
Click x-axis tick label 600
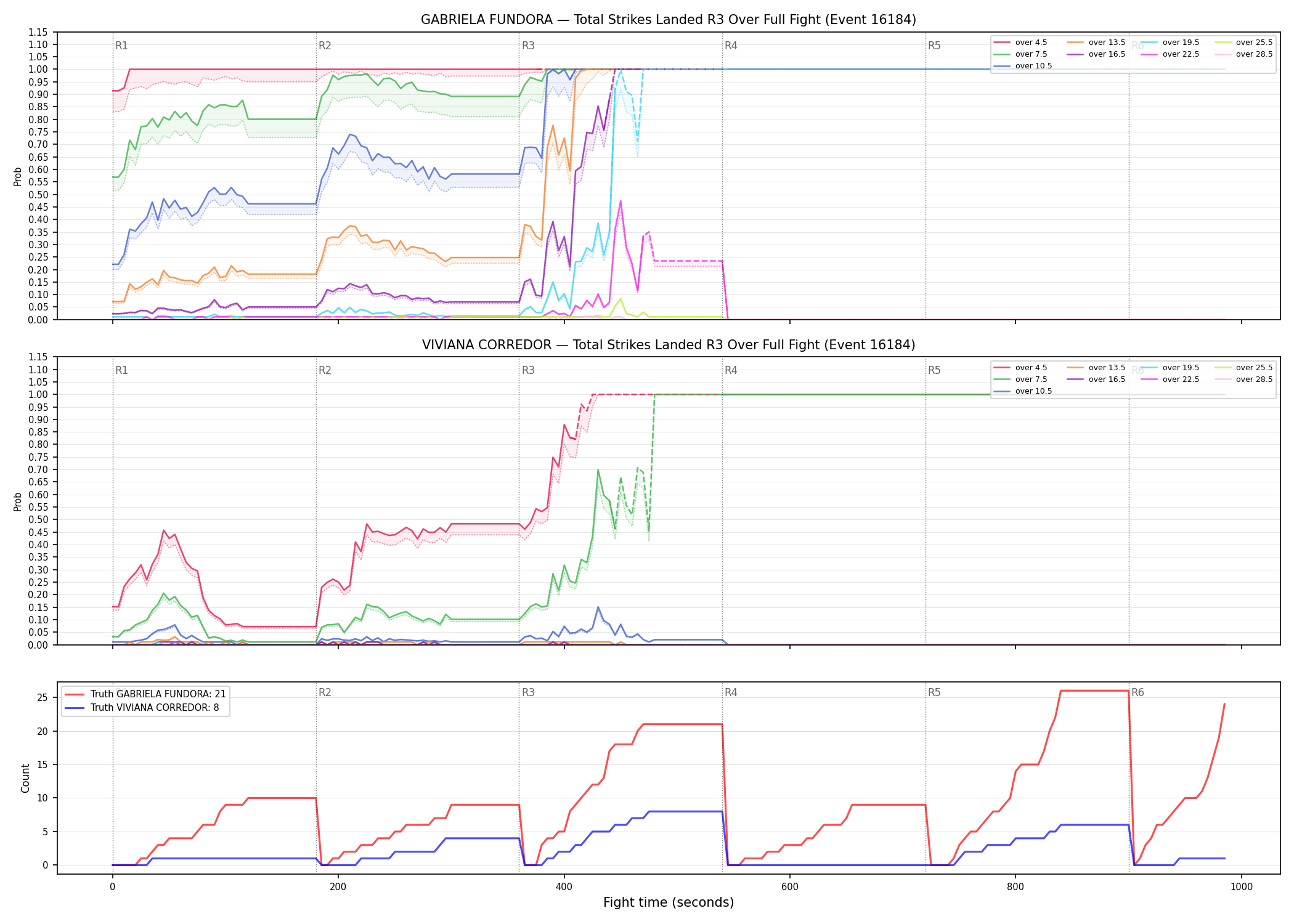pyautogui.click(x=789, y=887)
